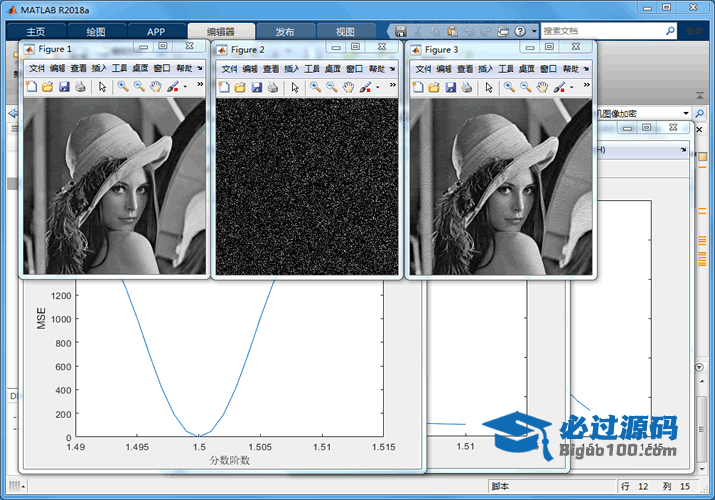This screenshot has width=715, height=500.
Task: Select the Brush data tool in Figure 1
Action: [173, 87]
